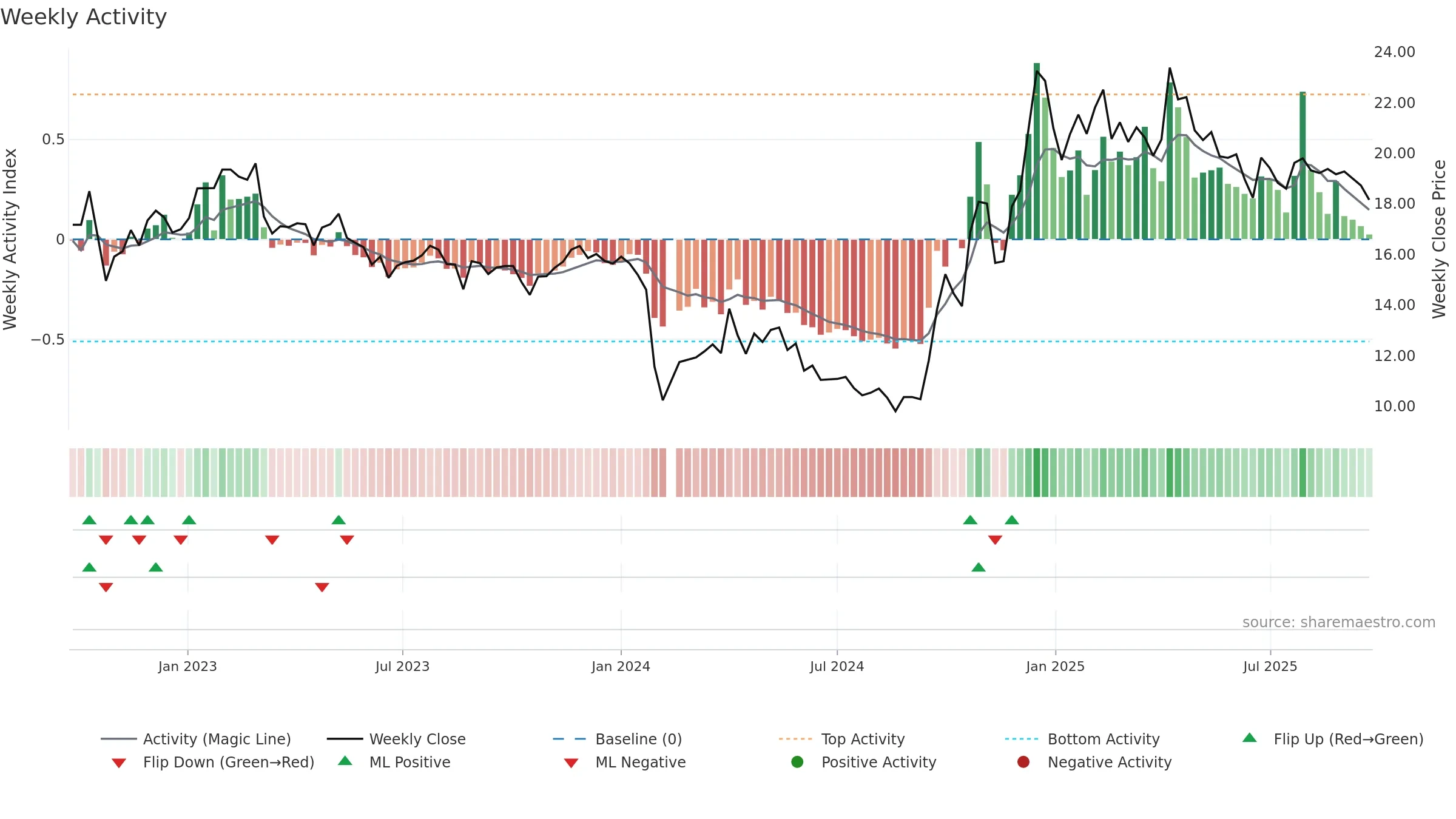Click the Positive Activity legend entry
Viewport: 1456px width, 819px height.
coord(864,762)
